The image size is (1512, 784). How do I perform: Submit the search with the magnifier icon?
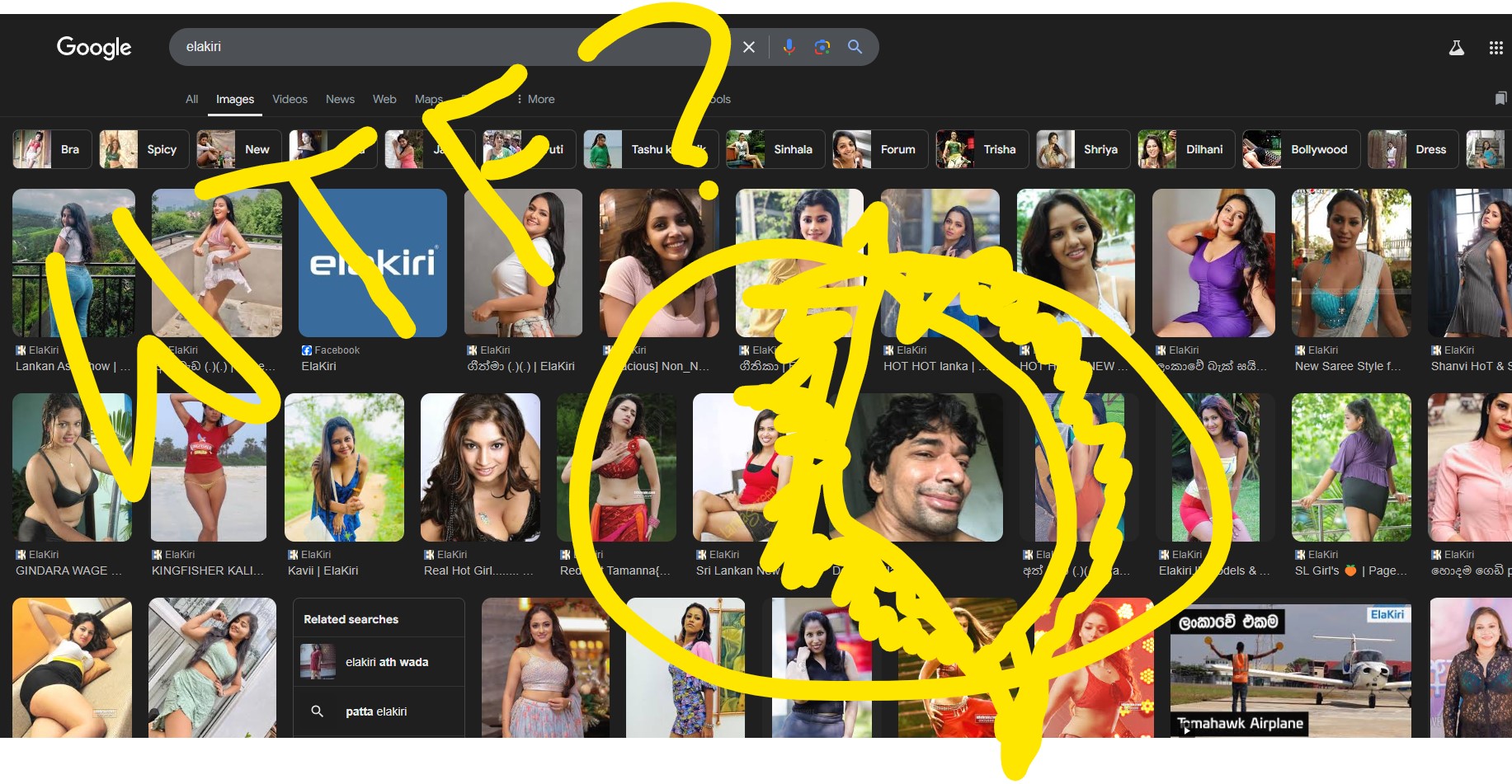[x=855, y=47]
